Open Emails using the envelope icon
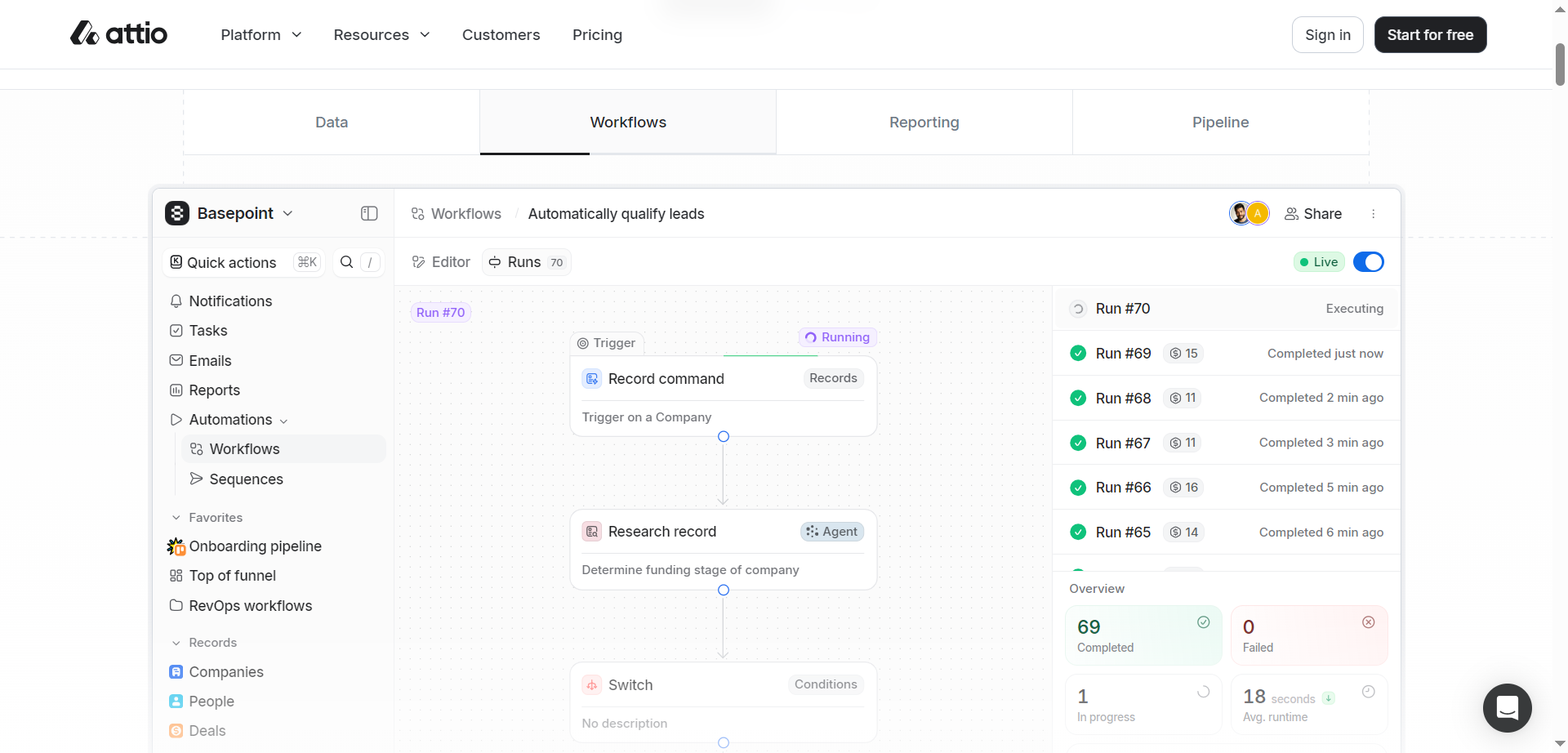The image size is (1568, 753). tap(176, 360)
